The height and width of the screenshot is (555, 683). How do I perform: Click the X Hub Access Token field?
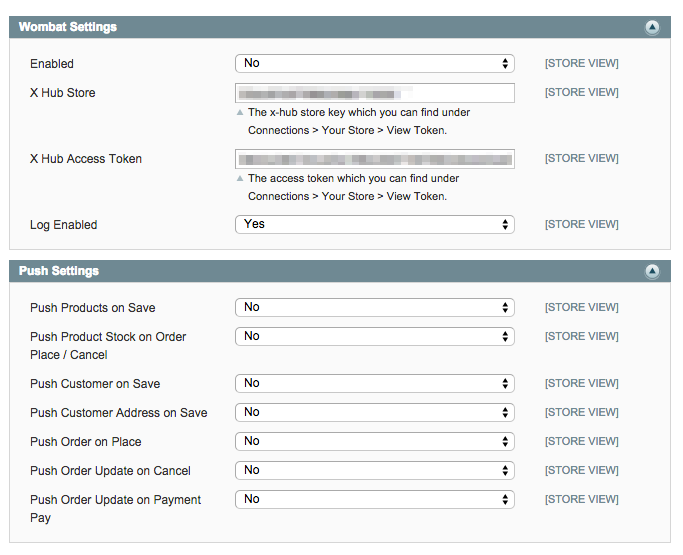375,159
